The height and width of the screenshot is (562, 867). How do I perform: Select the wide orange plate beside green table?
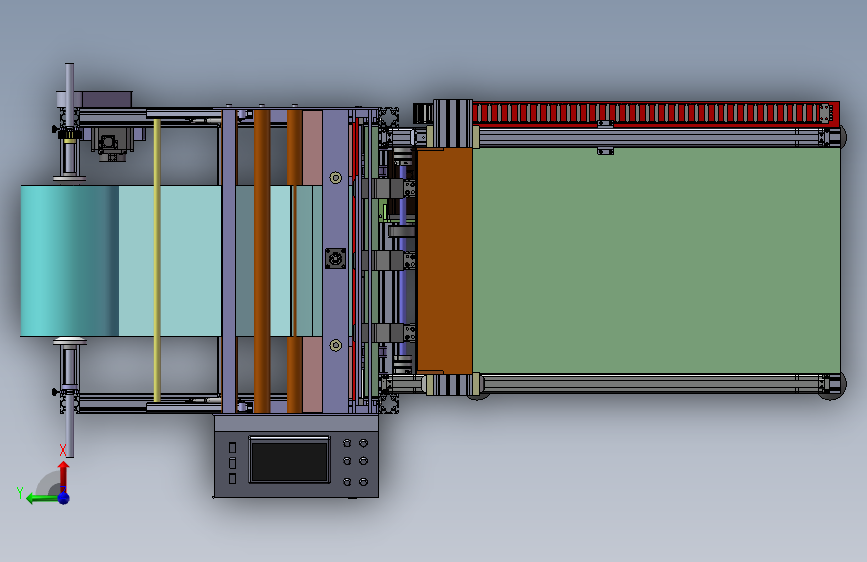[445, 260]
